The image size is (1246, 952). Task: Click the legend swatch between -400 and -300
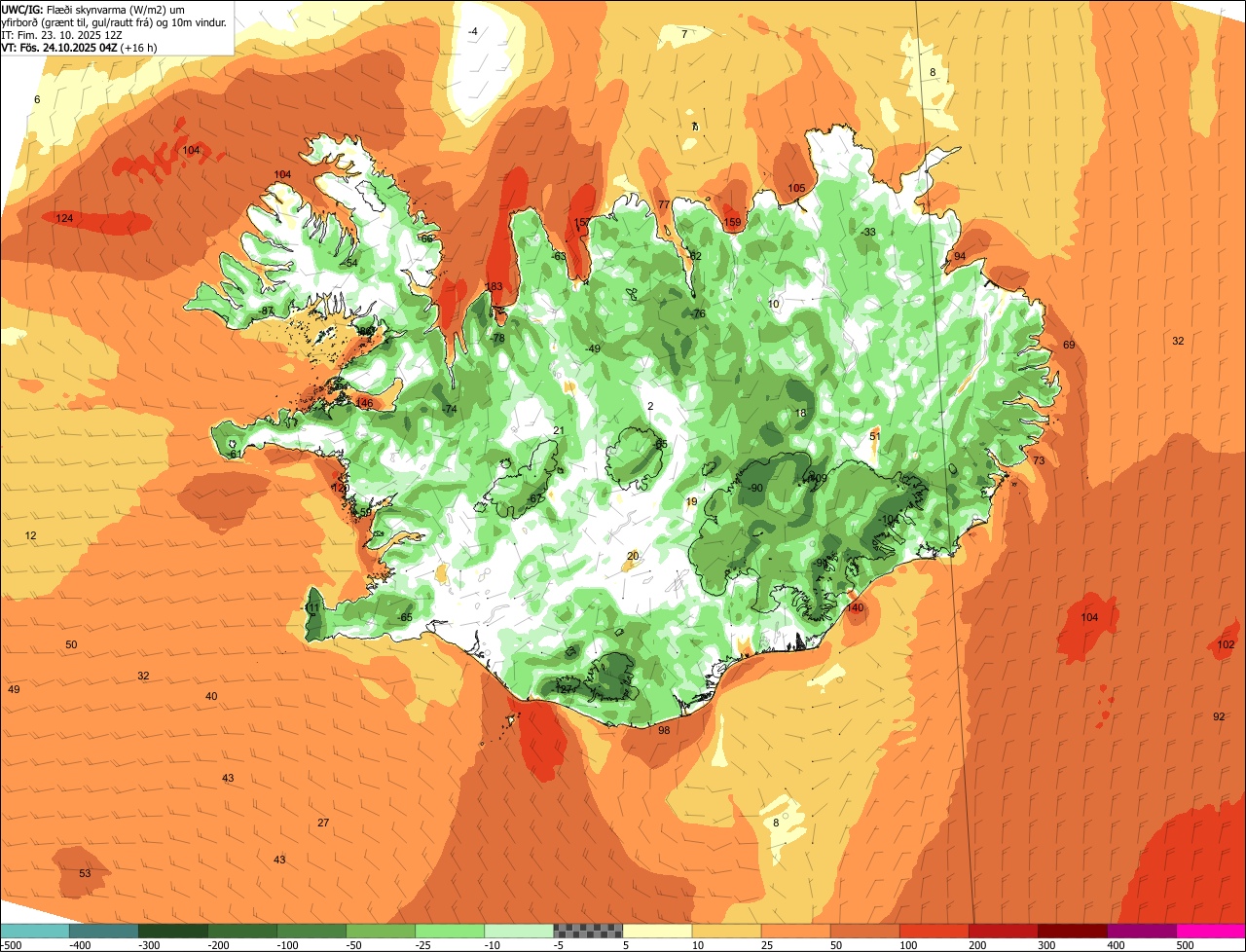104,930
